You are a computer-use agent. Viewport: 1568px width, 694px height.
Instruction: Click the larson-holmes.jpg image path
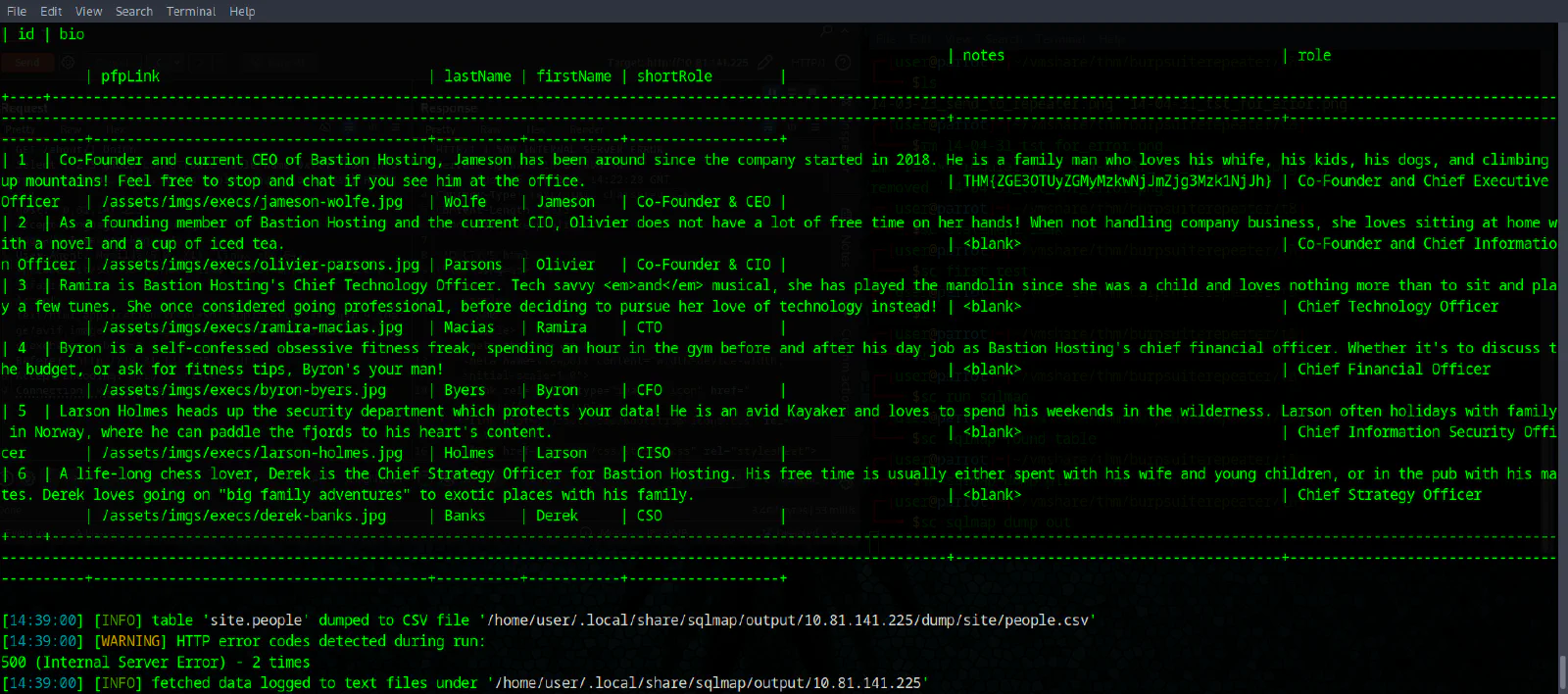coord(252,453)
